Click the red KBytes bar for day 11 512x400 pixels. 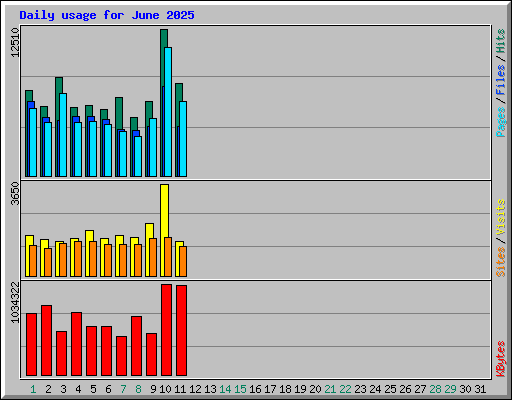(181, 330)
